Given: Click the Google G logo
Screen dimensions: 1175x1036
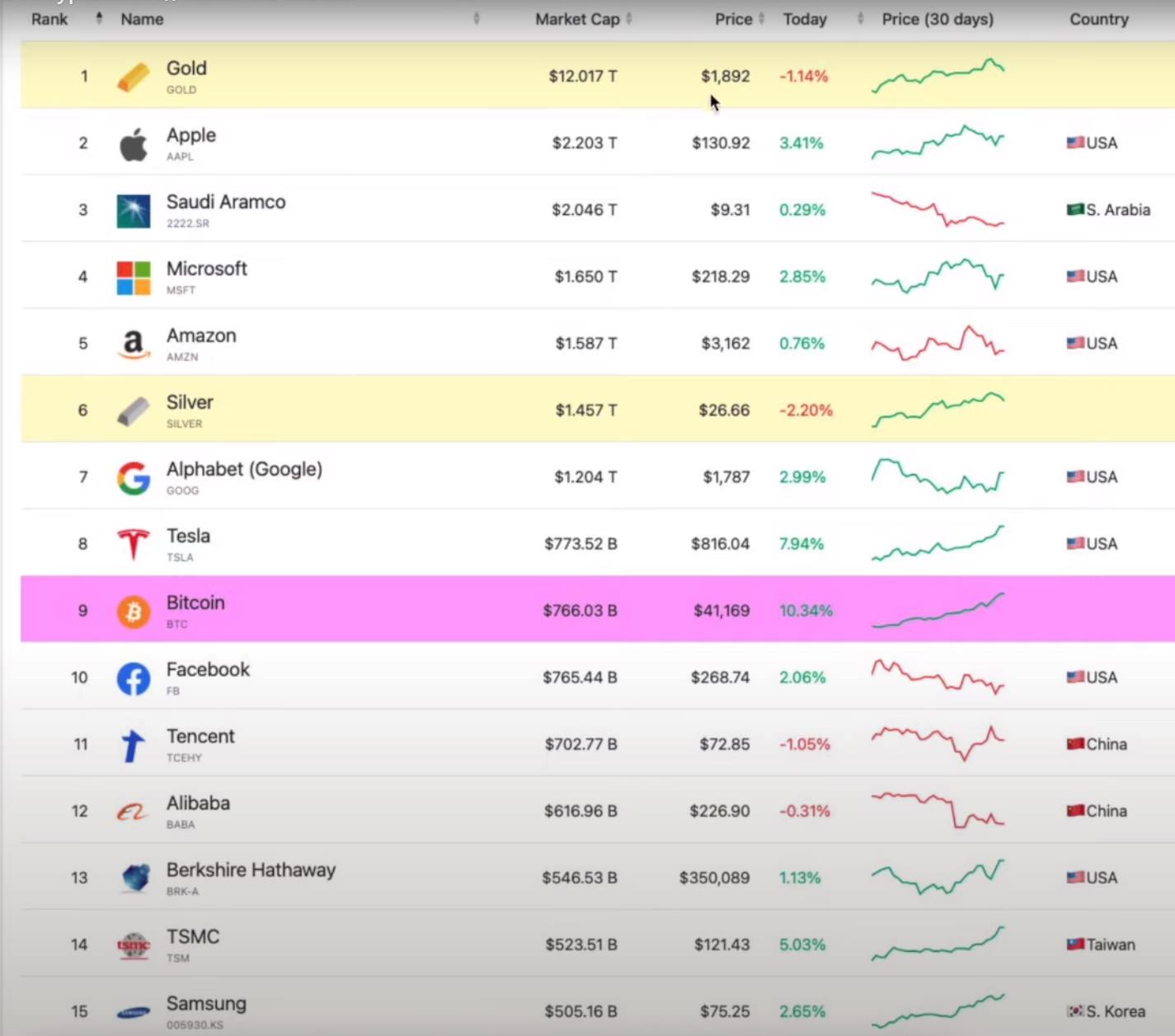Looking at the screenshot, I should (133, 478).
